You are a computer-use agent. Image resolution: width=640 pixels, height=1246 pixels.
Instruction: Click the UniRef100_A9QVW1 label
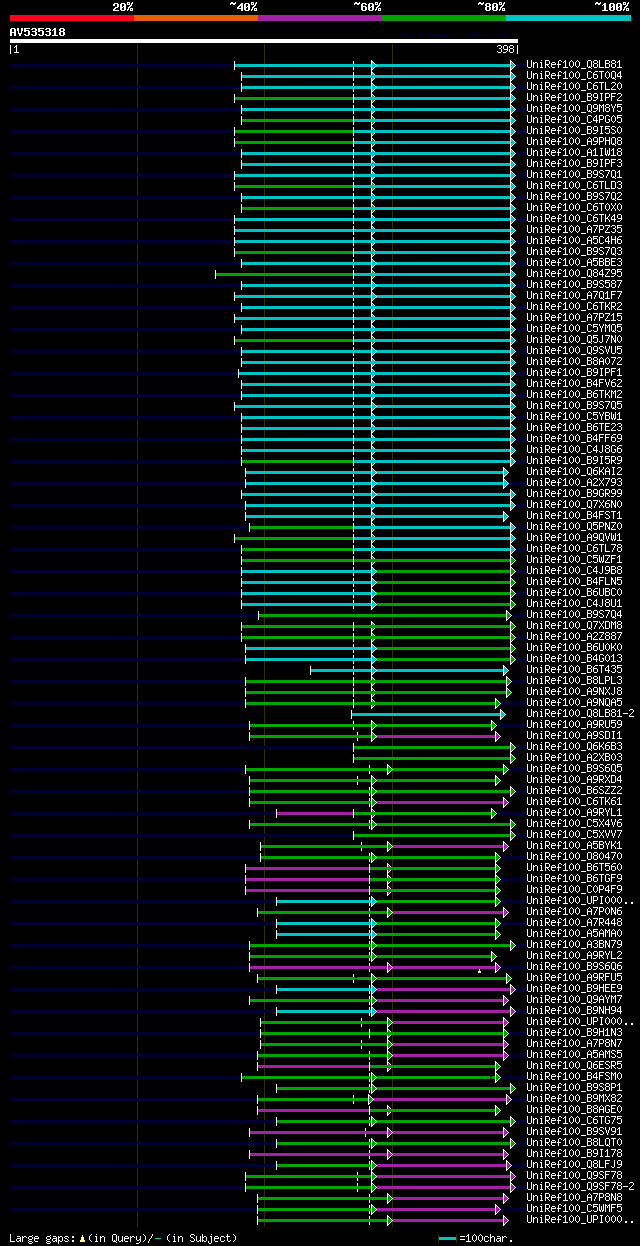(574, 537)
